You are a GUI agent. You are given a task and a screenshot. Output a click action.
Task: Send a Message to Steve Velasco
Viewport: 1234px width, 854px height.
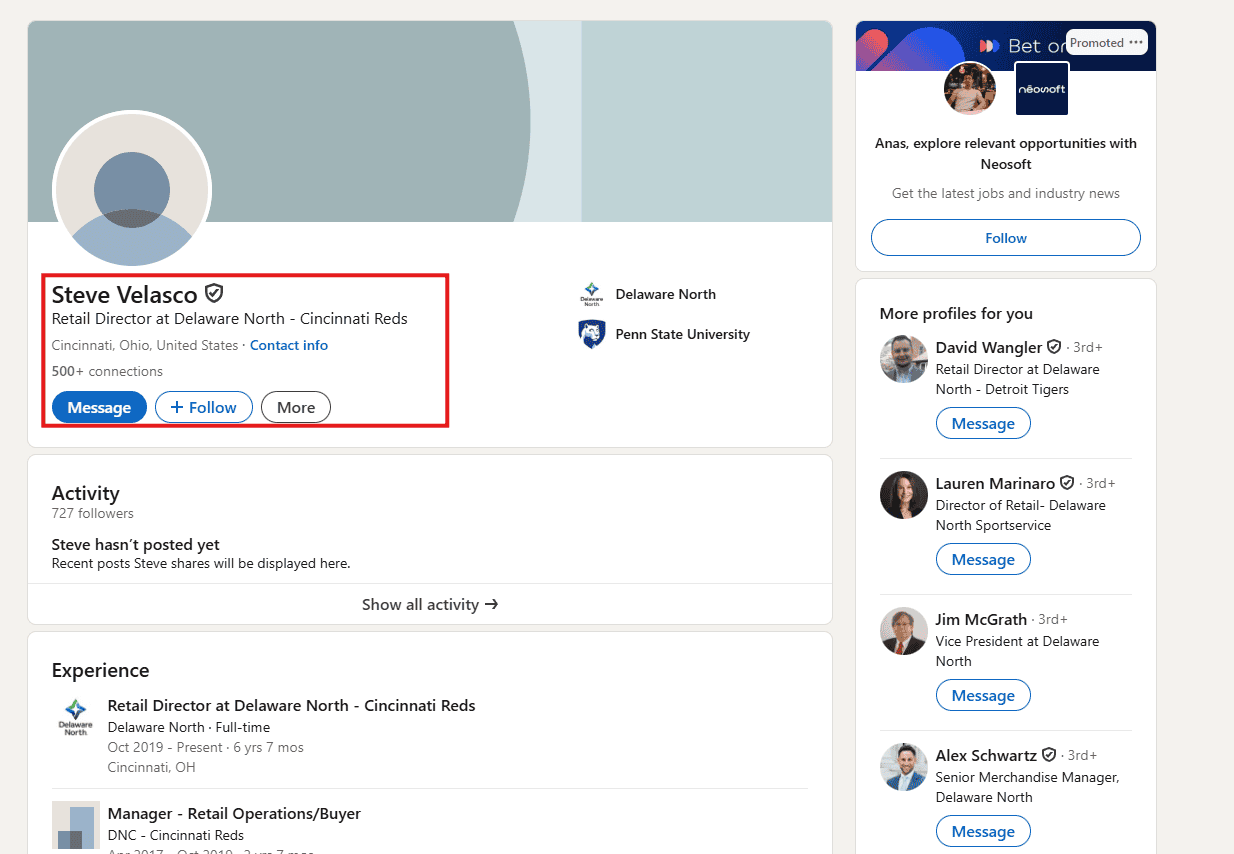coord(99,407)
